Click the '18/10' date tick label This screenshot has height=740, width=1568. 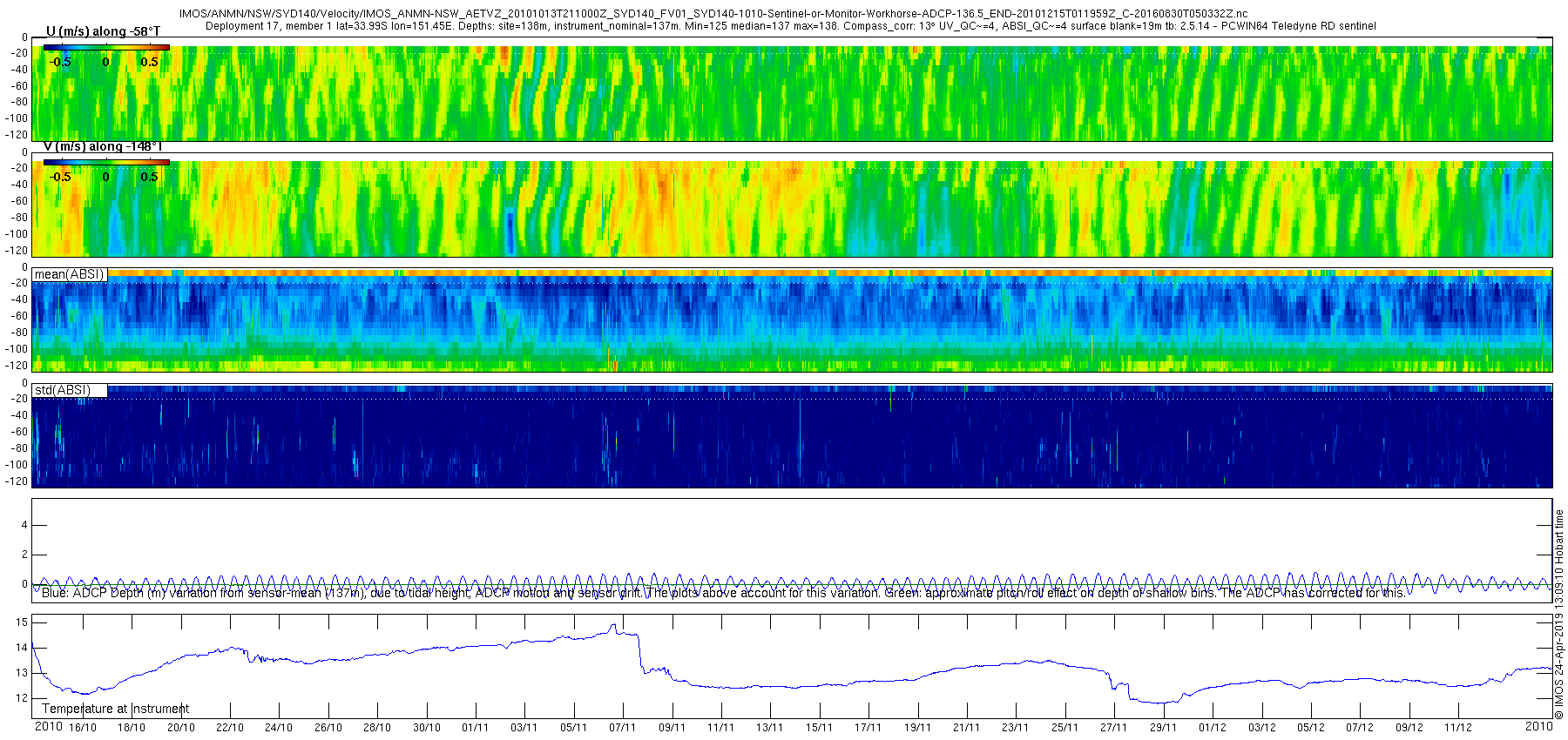coord(132,728)
